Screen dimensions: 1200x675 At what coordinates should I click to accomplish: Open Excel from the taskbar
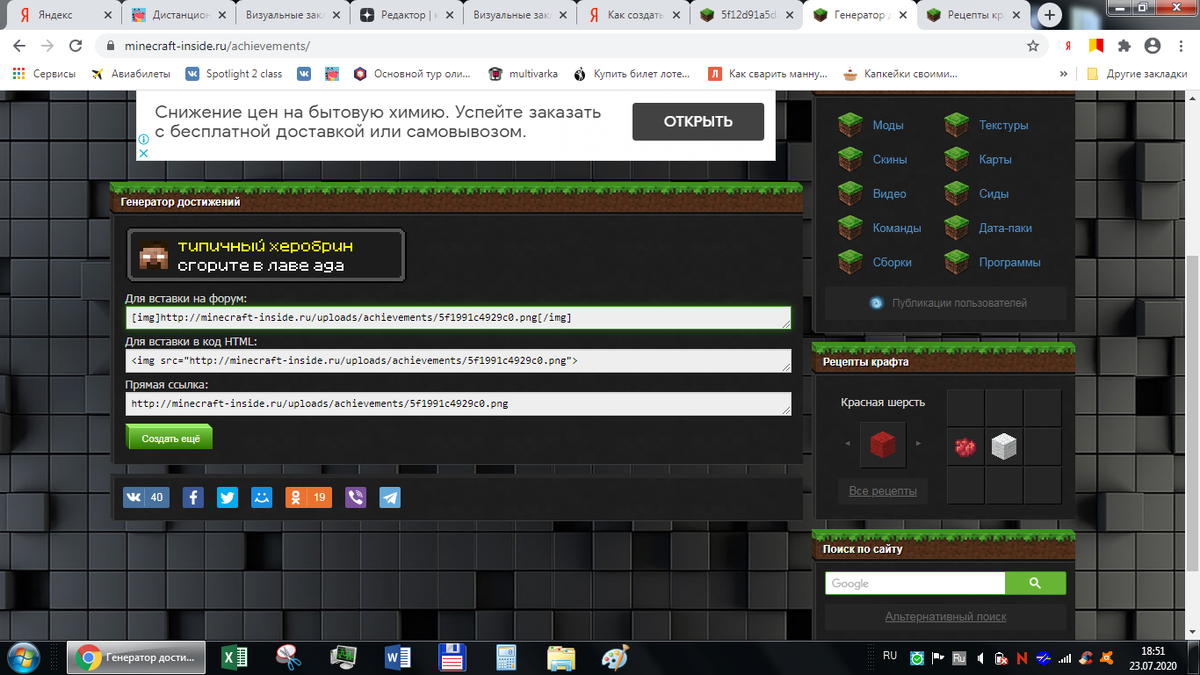[x=235, y=657]
